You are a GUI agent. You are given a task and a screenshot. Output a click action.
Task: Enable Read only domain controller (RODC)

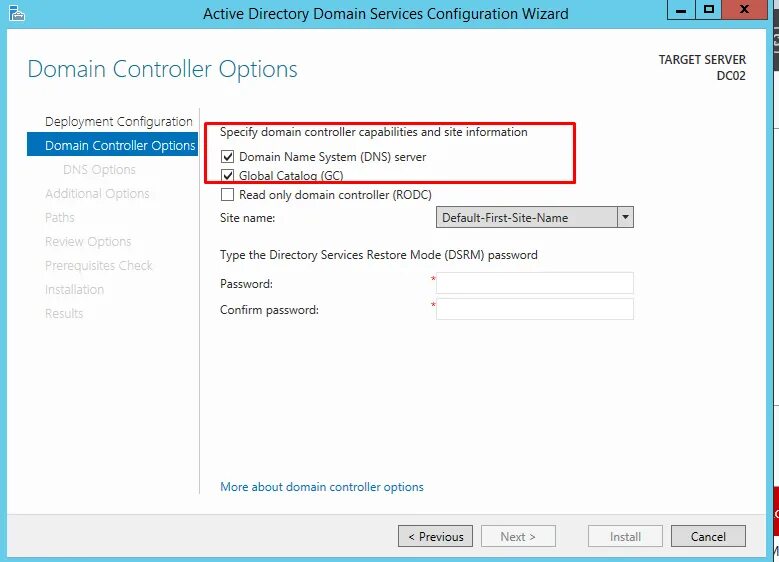[227, 195]
